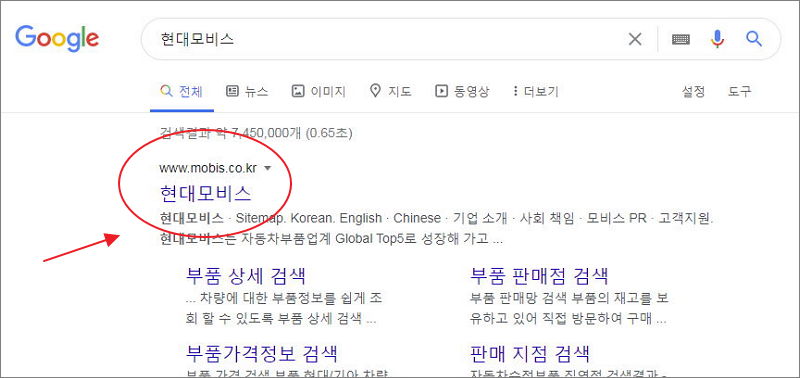Submit search with the magnifier icon
Screen dimensions: 800x378
[x=754, y=39]
